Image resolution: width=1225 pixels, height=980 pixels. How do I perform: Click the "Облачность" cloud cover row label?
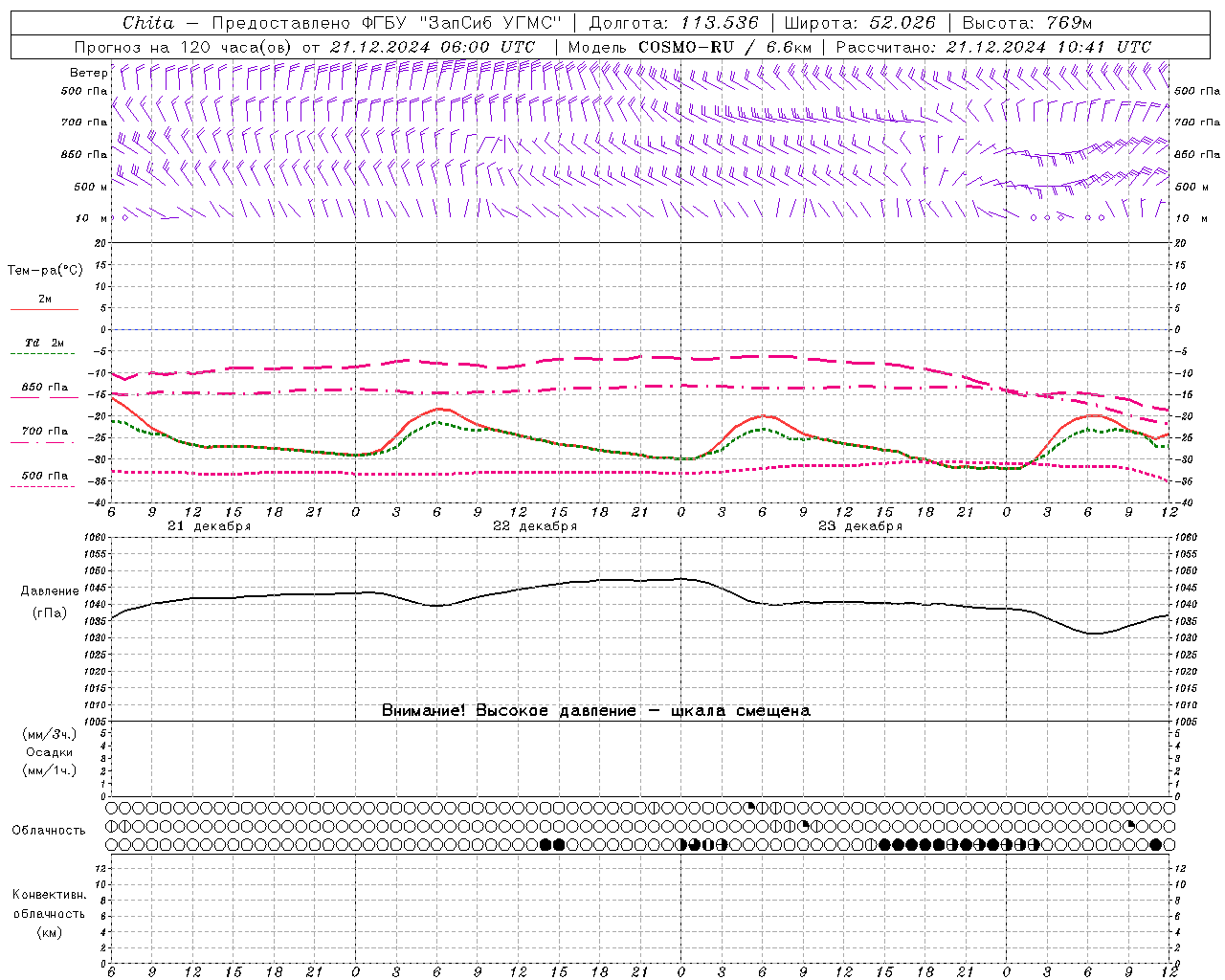[x=49, y=830]
